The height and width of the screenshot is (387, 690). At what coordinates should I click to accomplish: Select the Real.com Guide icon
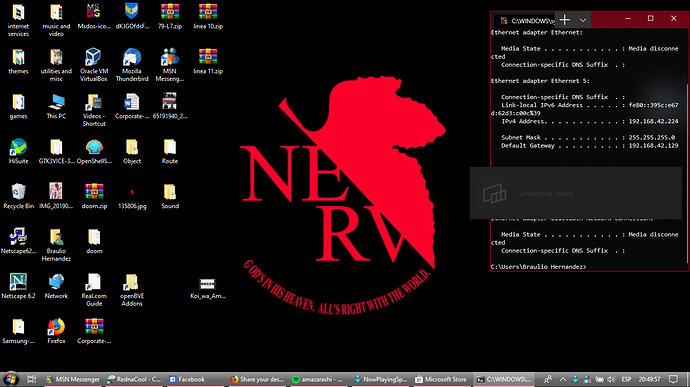click(x=94, y=289)
